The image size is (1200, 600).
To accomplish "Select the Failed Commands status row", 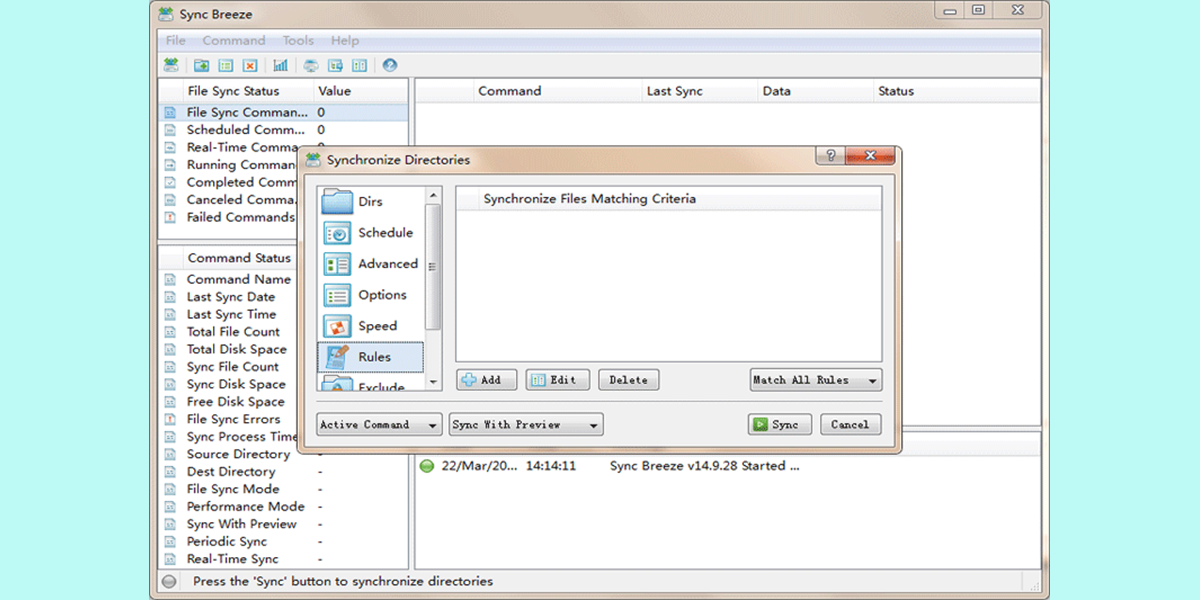I will coord(240,217).
